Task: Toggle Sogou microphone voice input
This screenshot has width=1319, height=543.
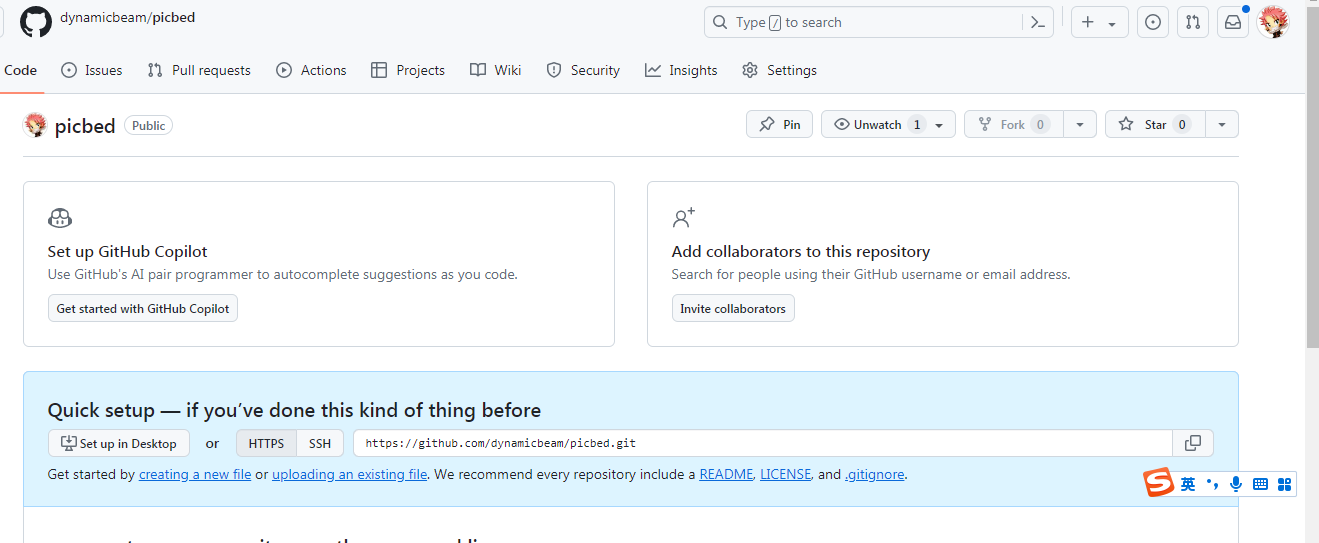Action: 1236,484
